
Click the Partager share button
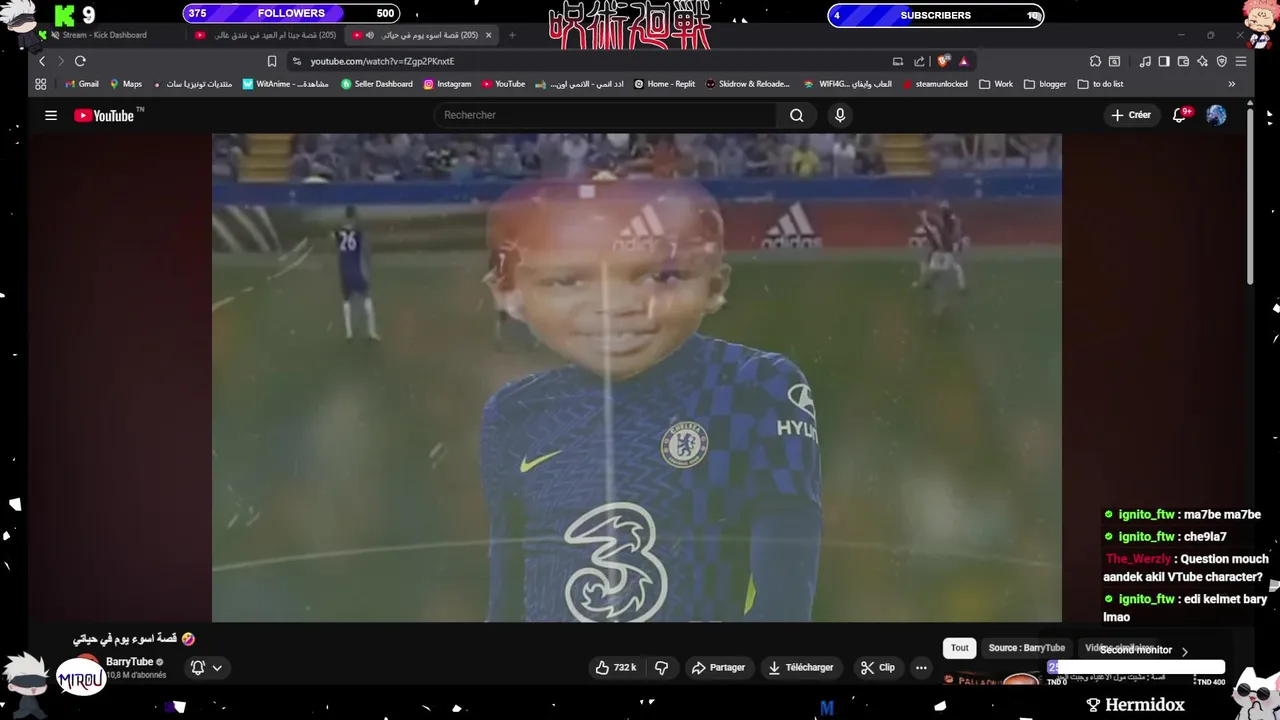(719, 668)
